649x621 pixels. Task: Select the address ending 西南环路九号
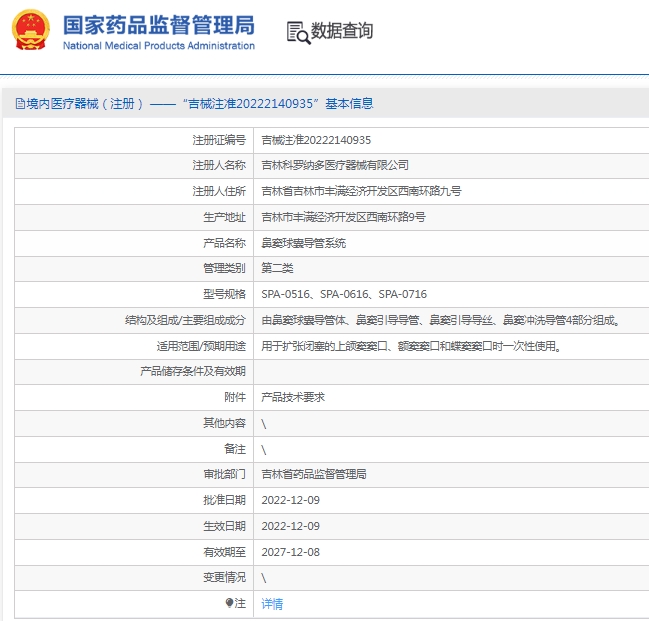[x=361, y=191]
